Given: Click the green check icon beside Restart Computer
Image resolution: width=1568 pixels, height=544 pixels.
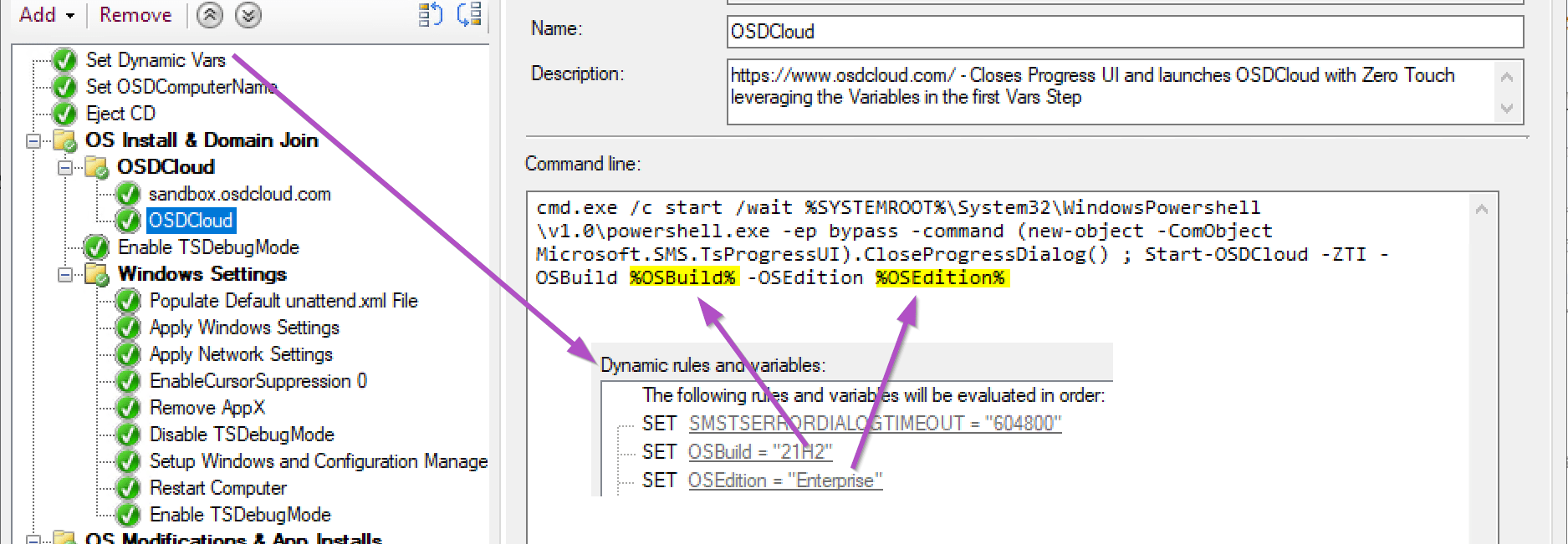Looking at the screenshot, I should coord(128,488).
